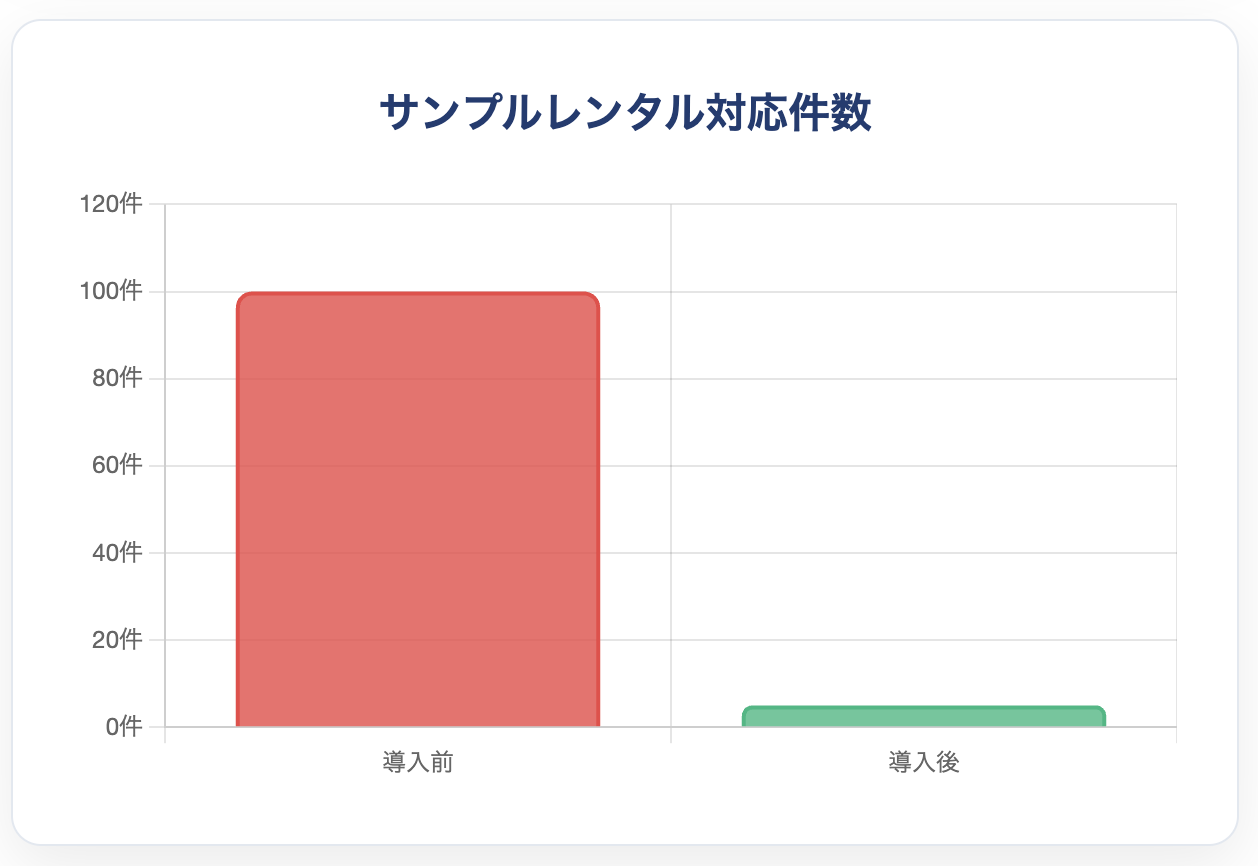
Task: Select the 導入後 x-axis label
Action: [x=924, y=763]
